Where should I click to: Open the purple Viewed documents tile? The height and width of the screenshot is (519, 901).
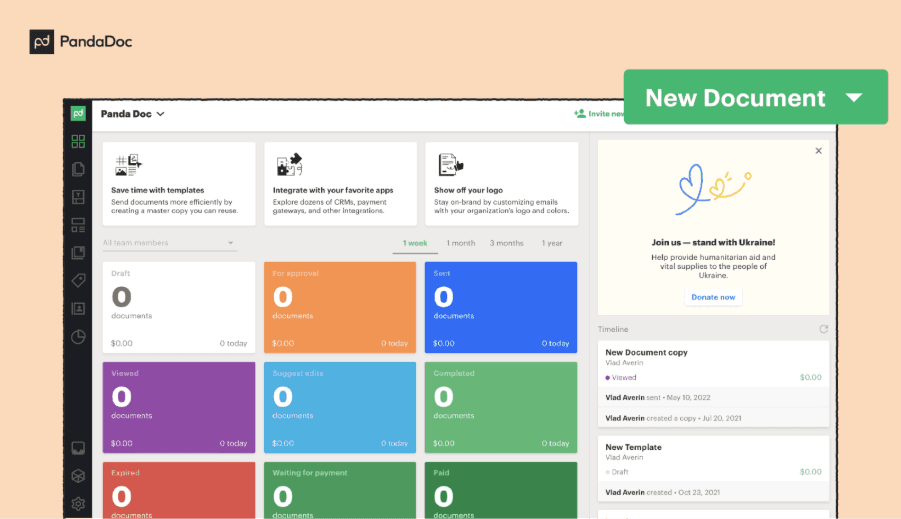[179, 407]
